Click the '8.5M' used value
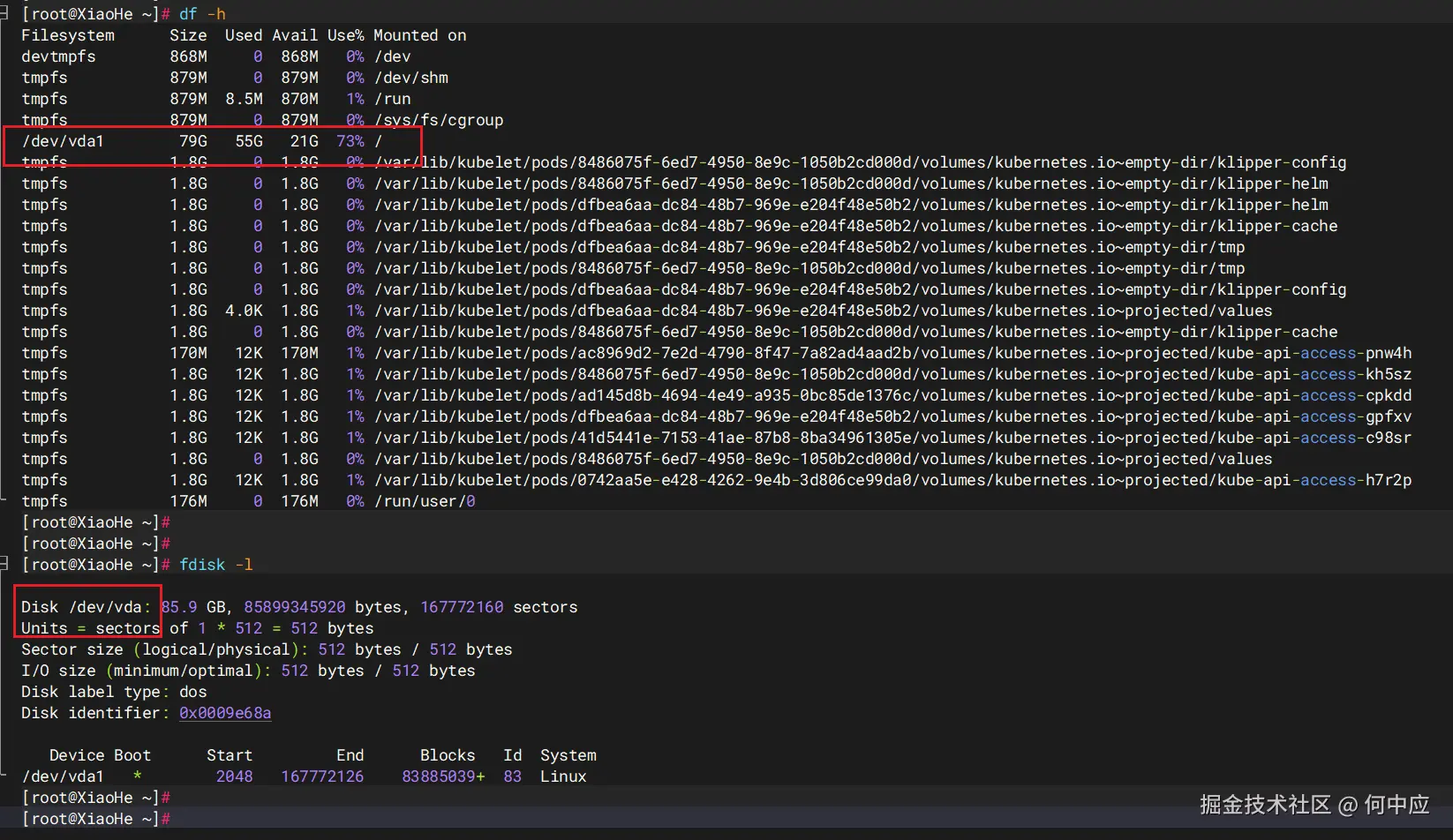 tap(244, 99)
